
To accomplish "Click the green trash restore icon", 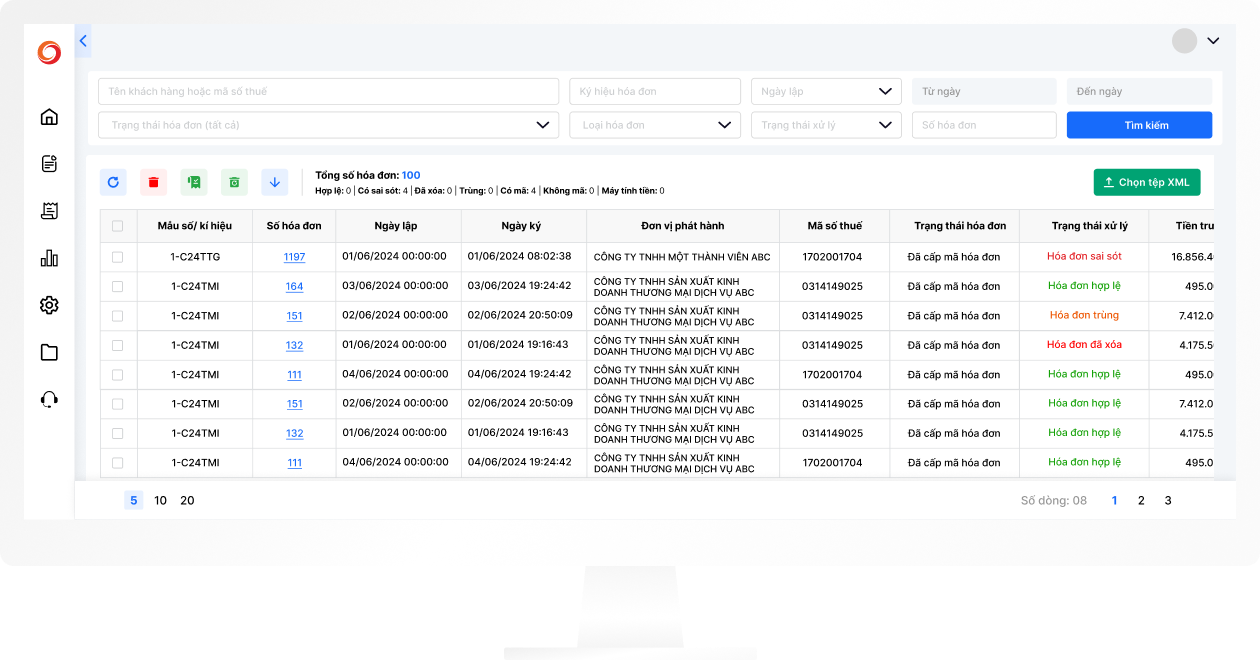I will click(x=234, y=182).
